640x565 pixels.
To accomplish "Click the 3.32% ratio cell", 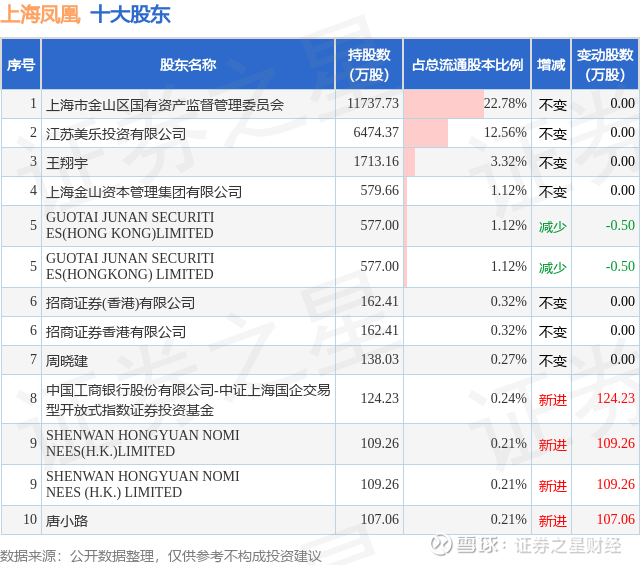I will pyautogui.click(x=467, y=162).
